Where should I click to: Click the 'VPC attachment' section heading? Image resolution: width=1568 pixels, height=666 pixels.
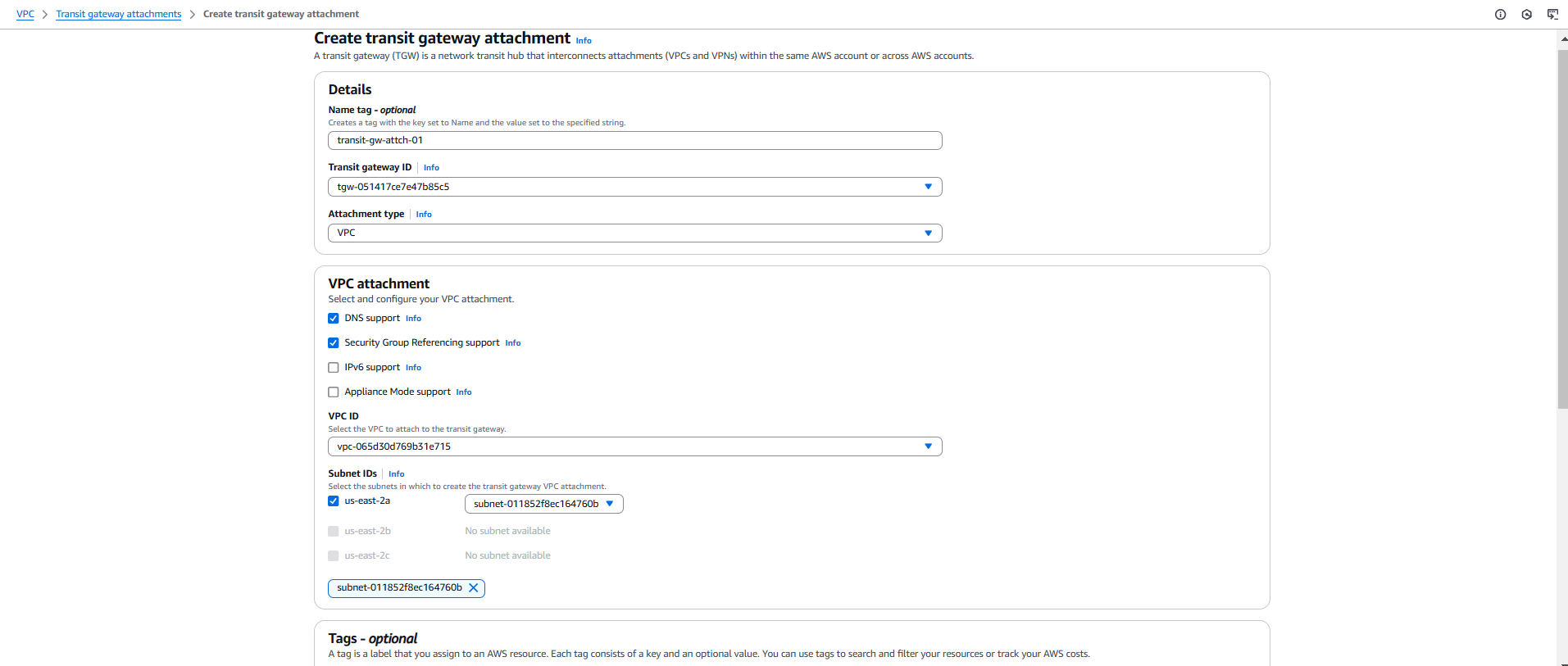(x=379, y=284)
